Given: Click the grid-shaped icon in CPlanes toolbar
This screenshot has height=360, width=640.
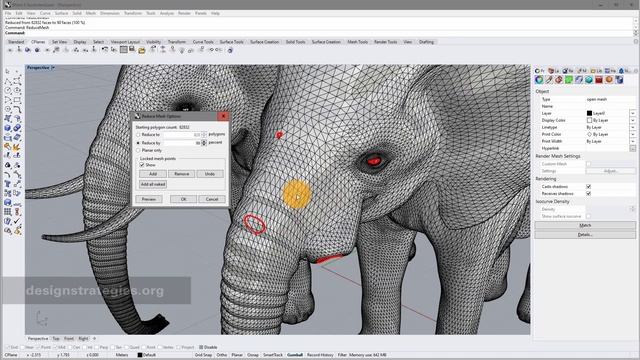Looking at the screenshot, I should (x=123, y=50).
